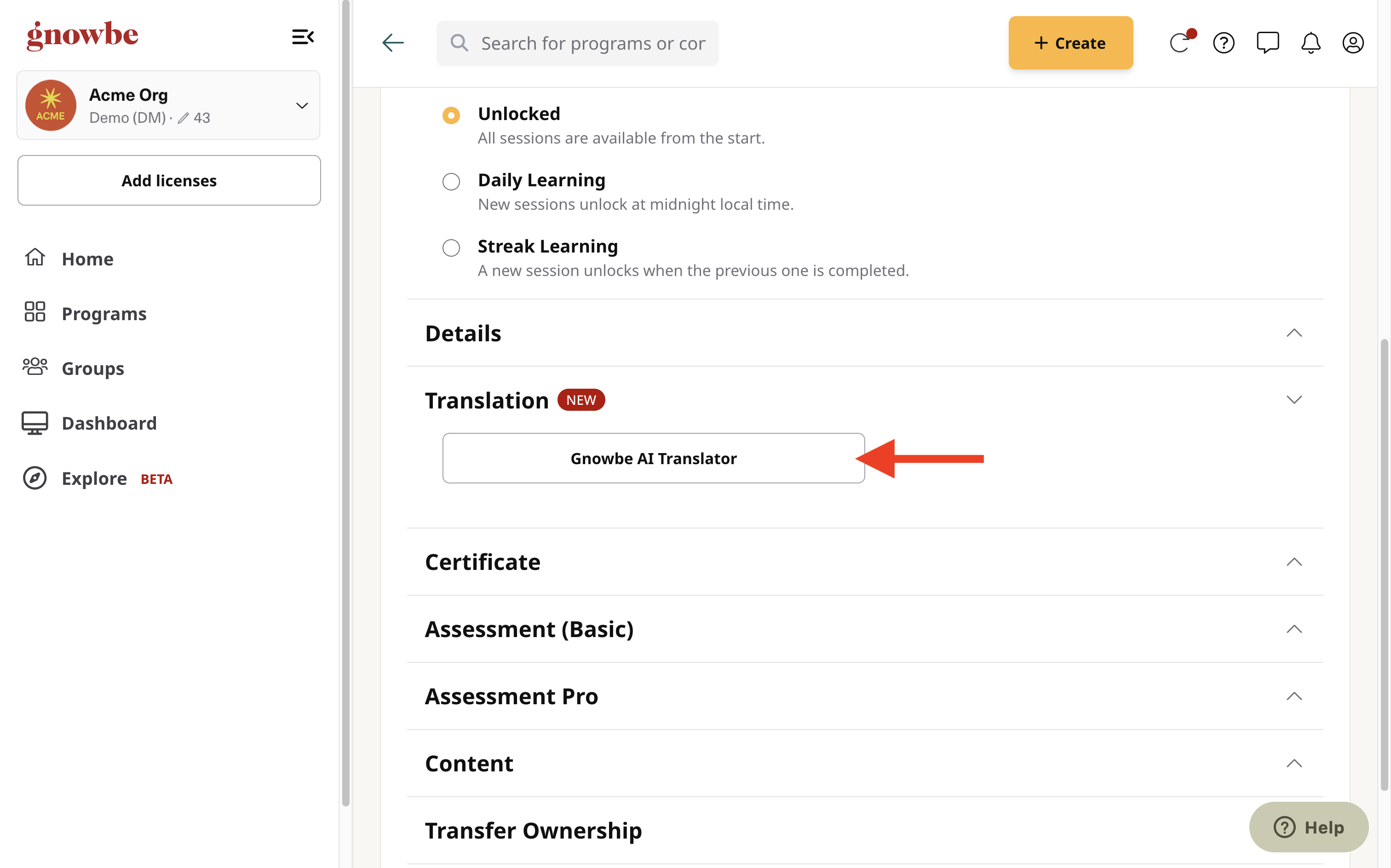Open the Gnowbe AI Translator
The width and height of the screenshot is (1391, 868).
click(653, 458)
